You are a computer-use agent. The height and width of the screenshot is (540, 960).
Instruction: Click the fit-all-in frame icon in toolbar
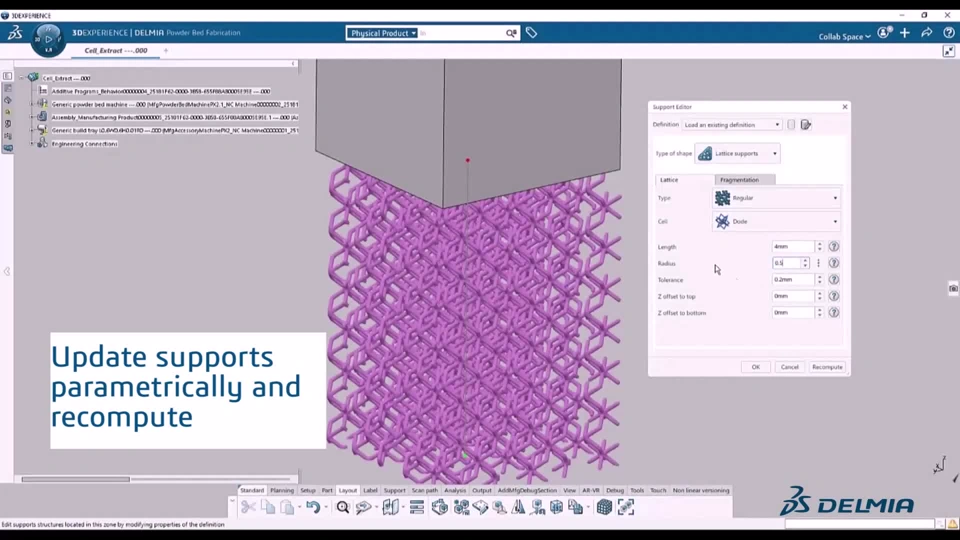click(626, 507)
